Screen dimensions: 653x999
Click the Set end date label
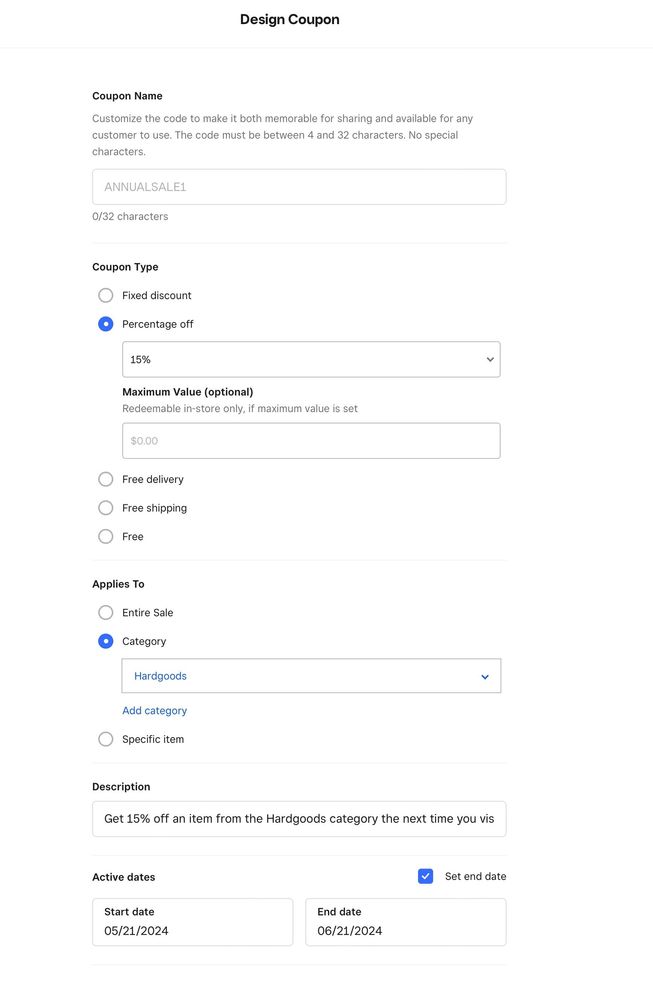pyautogui.click(x=475, y=877)
